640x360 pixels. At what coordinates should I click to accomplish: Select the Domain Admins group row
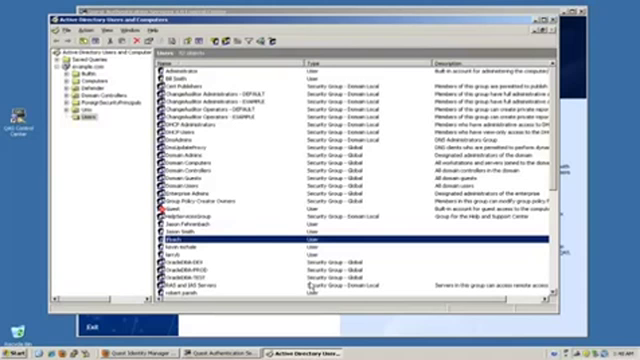tap(353, 156)
